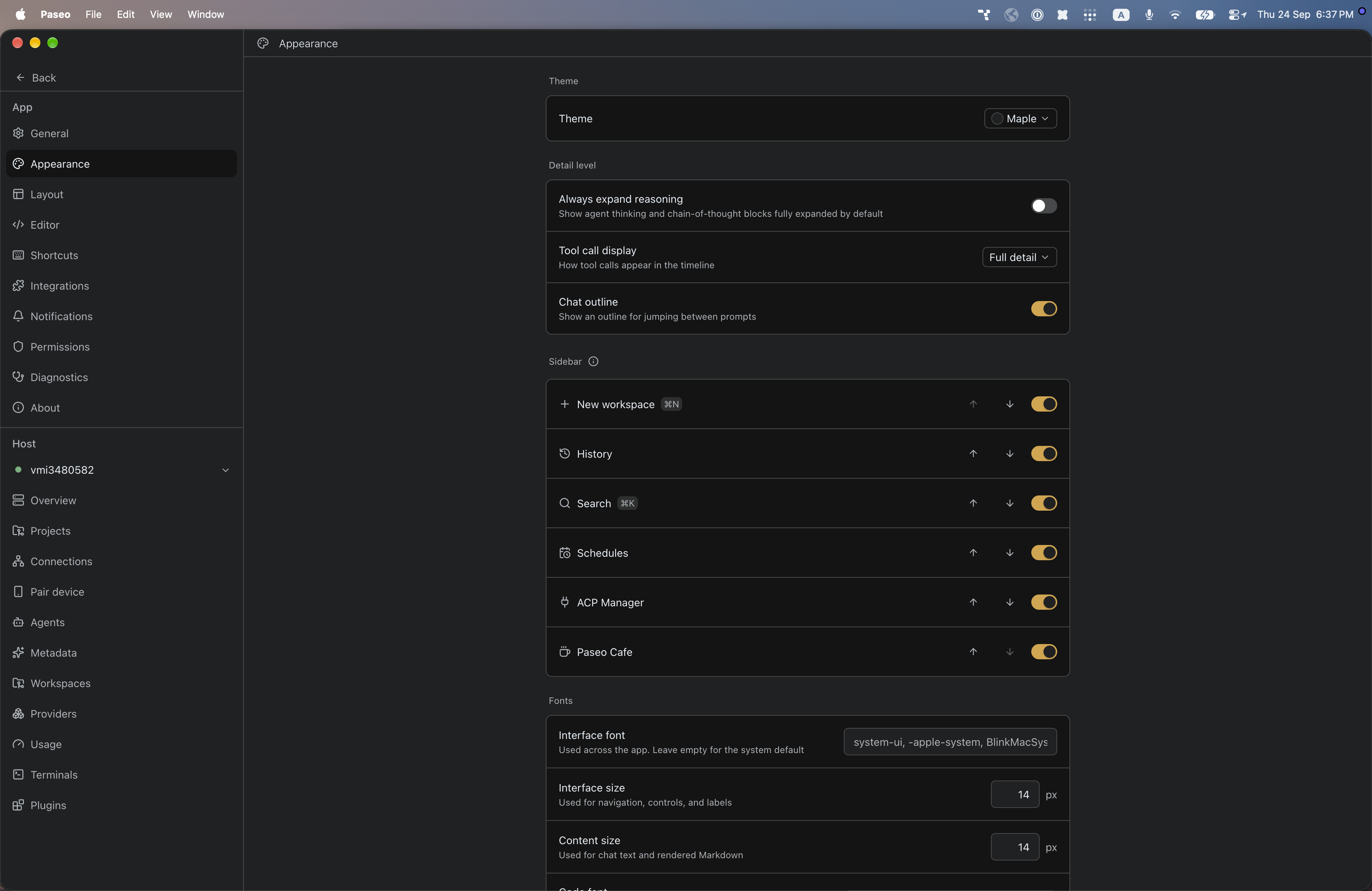
Task: Click the Interface font input field
Action: coord(950,742)
